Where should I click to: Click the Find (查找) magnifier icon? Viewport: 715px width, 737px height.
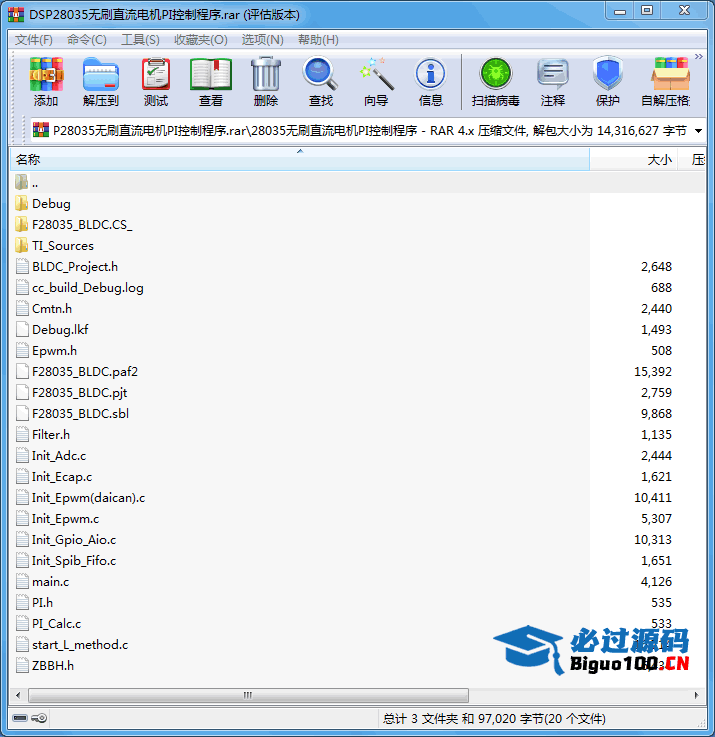click(321, 81)
